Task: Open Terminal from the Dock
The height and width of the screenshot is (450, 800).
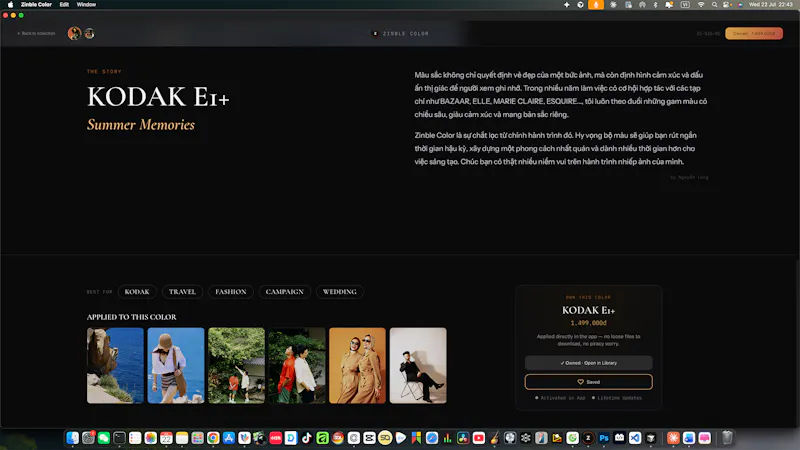Action: [119, 438]
